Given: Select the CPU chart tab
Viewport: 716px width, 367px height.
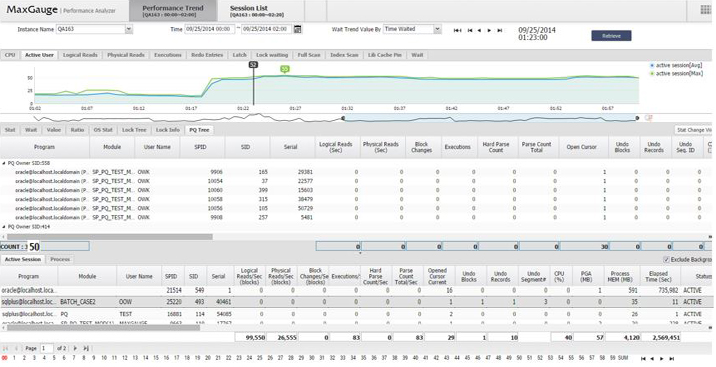Looking at the screenshot, I should tap(10, 55).
